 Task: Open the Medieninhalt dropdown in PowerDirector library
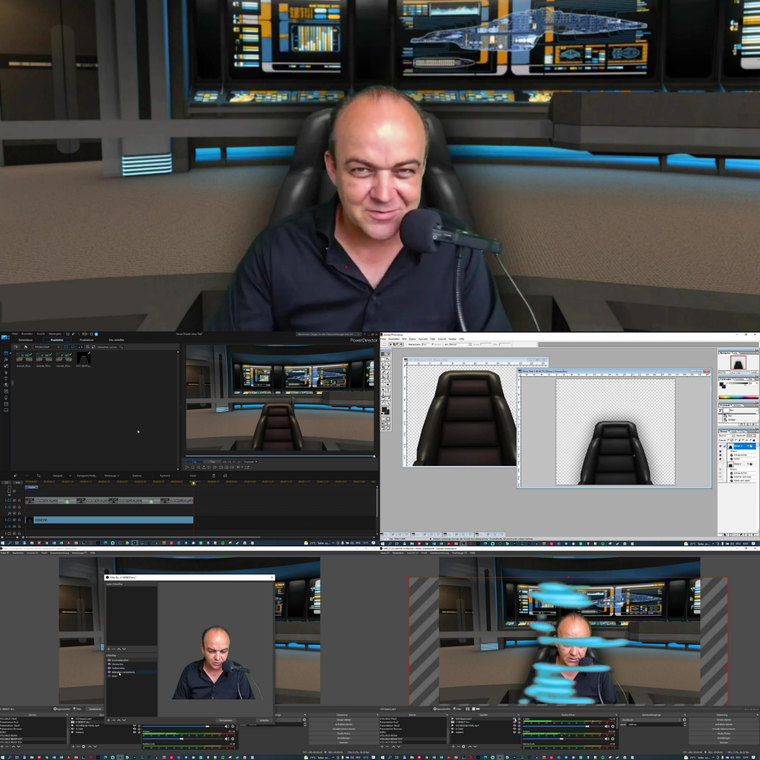[x=47, y=347]
